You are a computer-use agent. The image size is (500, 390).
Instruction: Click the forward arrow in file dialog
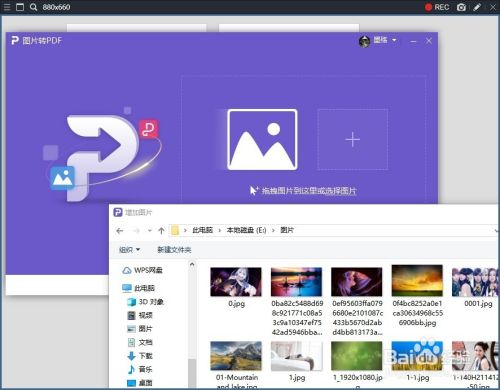136,231
